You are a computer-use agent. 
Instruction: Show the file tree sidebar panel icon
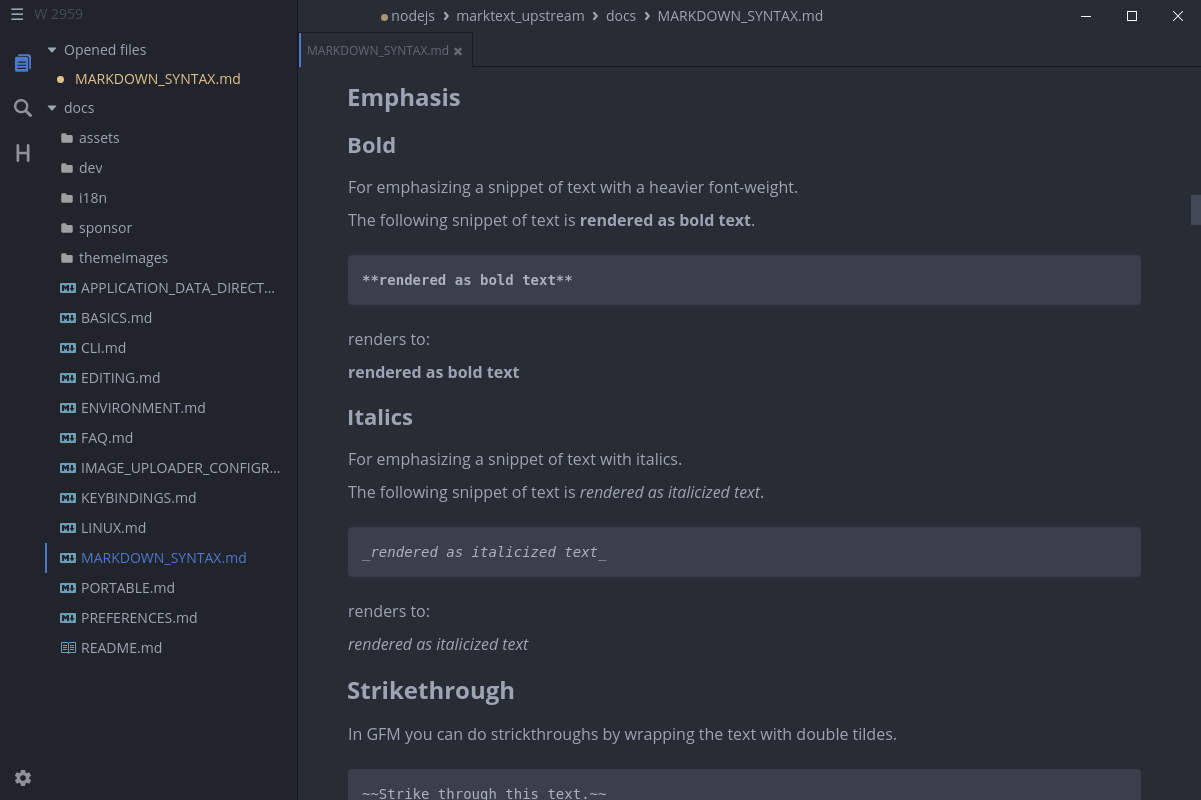[x=22, y=63]
